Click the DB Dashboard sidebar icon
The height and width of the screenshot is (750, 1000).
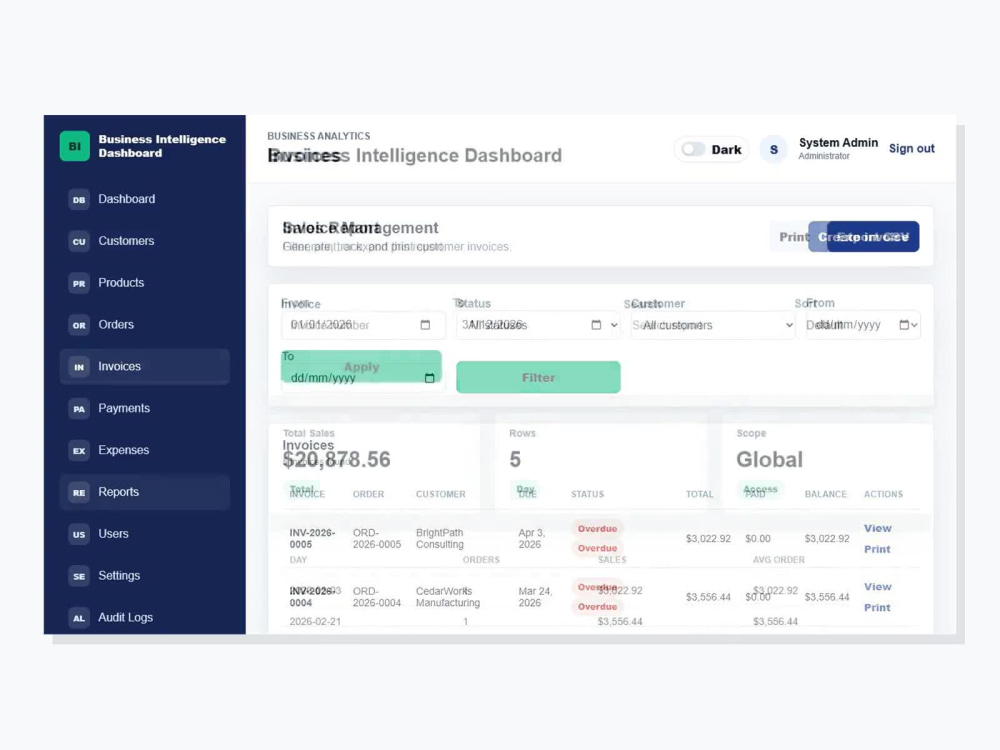coord(78,200)
